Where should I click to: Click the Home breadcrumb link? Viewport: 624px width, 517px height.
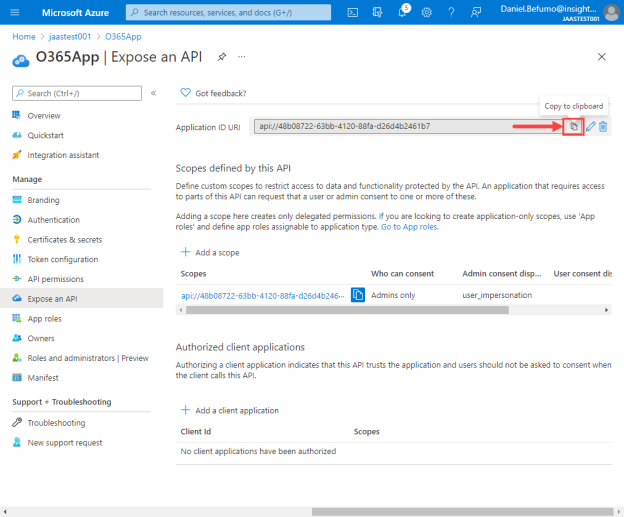tap(24, 37)
